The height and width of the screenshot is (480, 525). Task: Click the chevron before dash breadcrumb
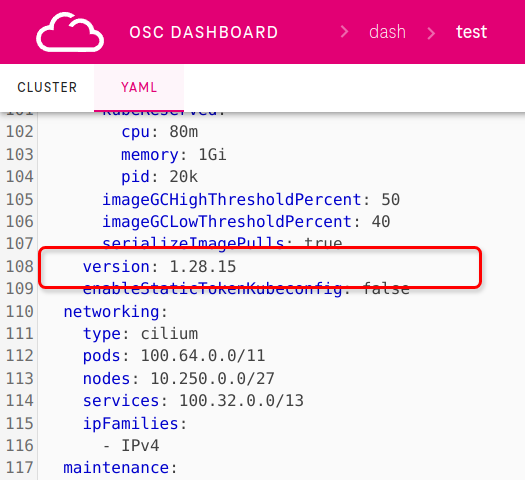[x=344, y=32]
